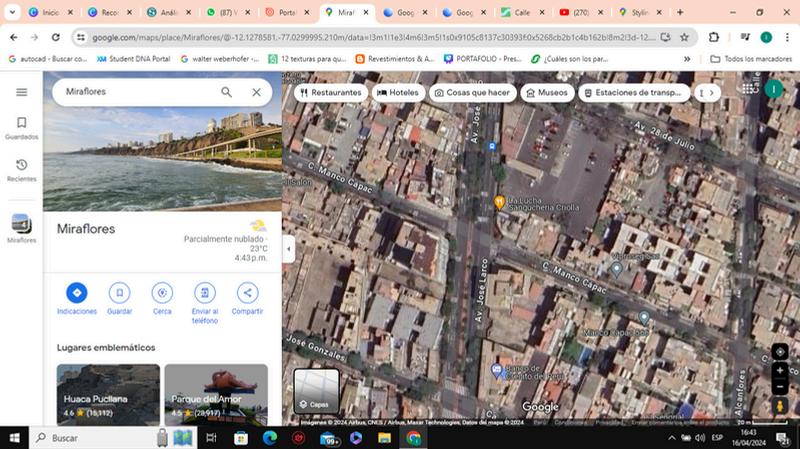This screenshot has width=800, height=449.
Task: Reload the page with the refresh icon
Action: (x=56, y=37)
